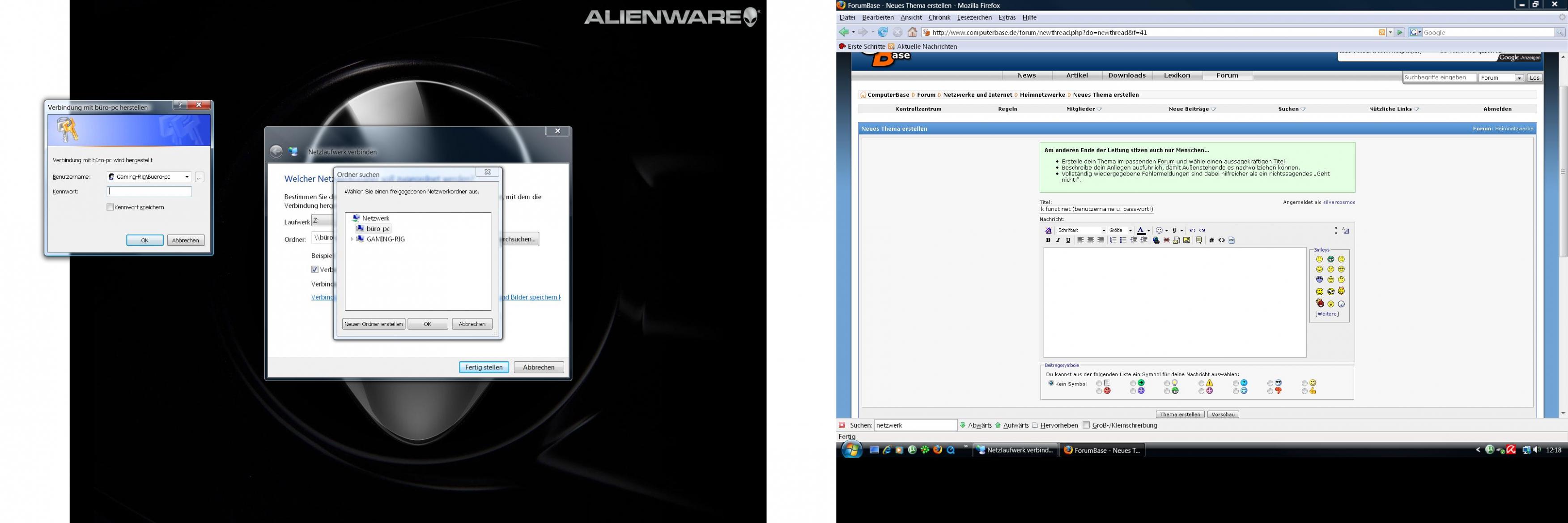
Task: Enable Groß-/Kleinschreibung checkbox in find bar
Action: coord(1087,425)
